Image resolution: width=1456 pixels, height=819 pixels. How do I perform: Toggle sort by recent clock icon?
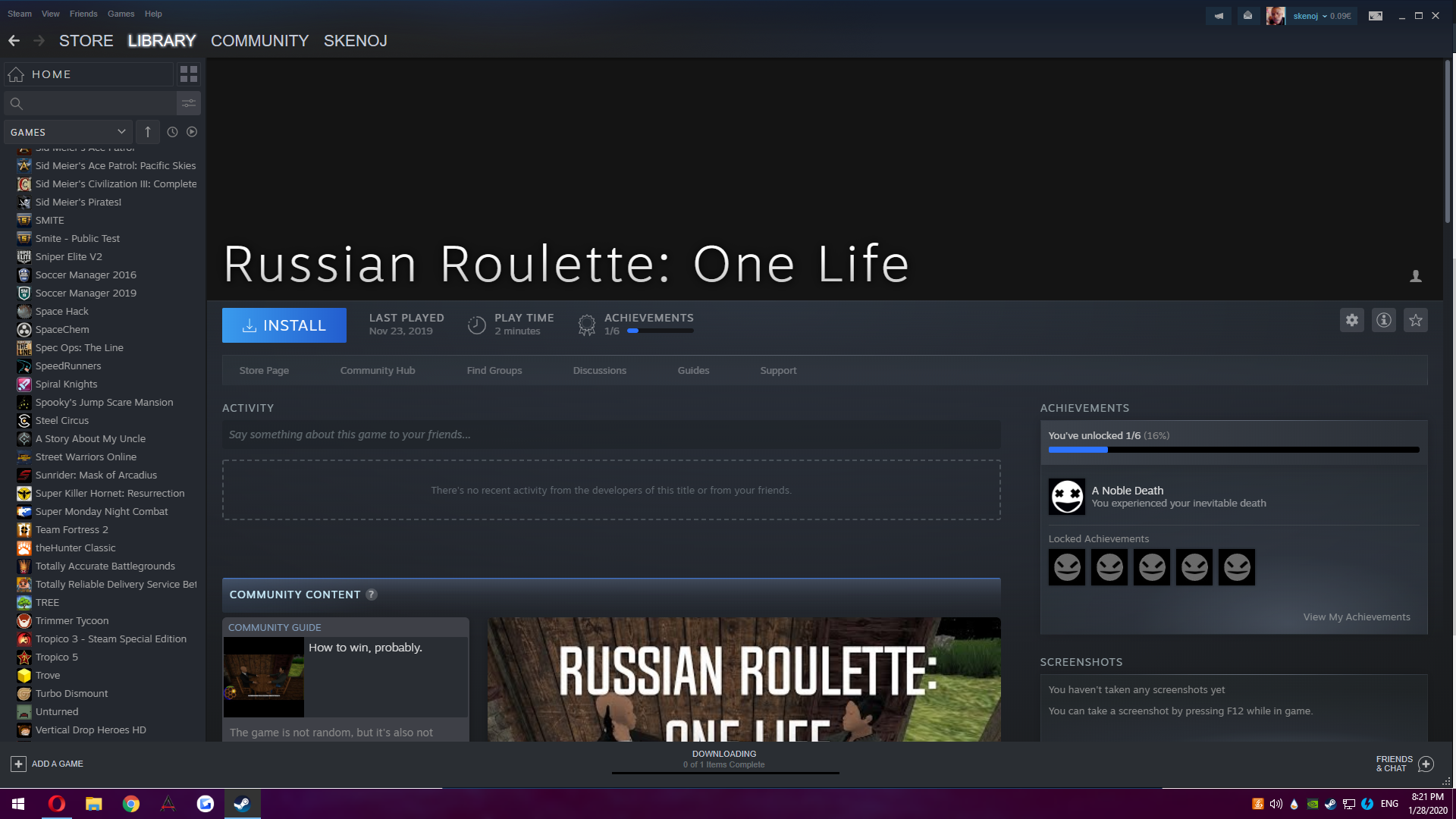pos(172,132)
